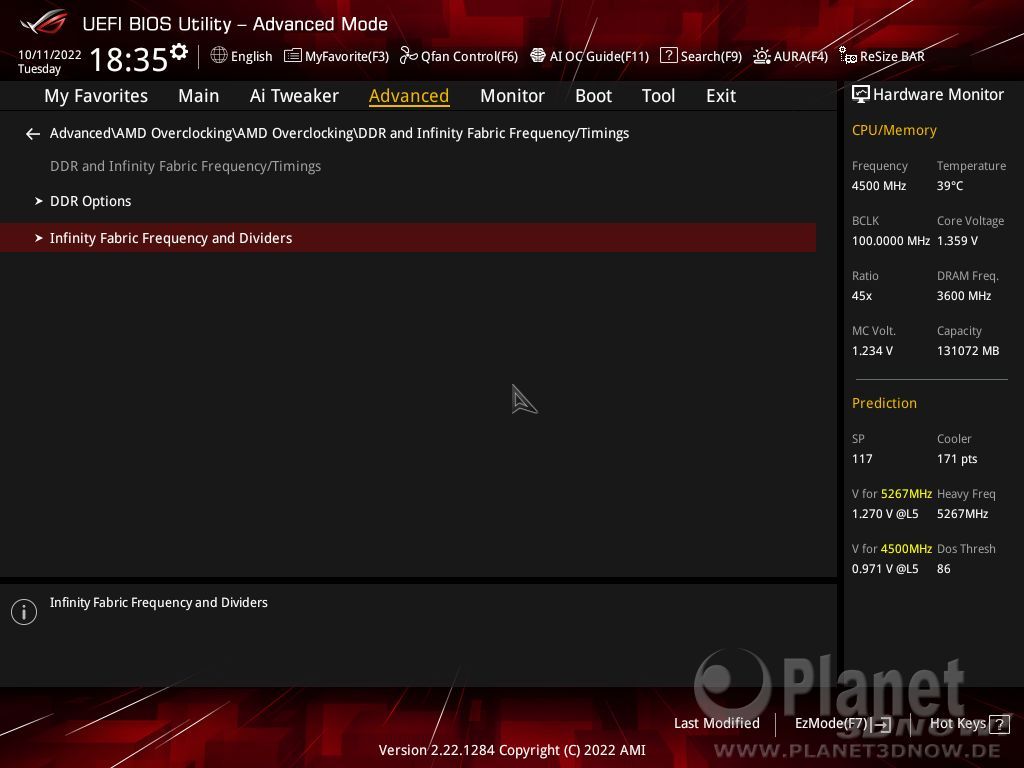1024x768 pixels.
Task: Click the 3600 MHz DRAM frequency value
Action: coord(964,296)
